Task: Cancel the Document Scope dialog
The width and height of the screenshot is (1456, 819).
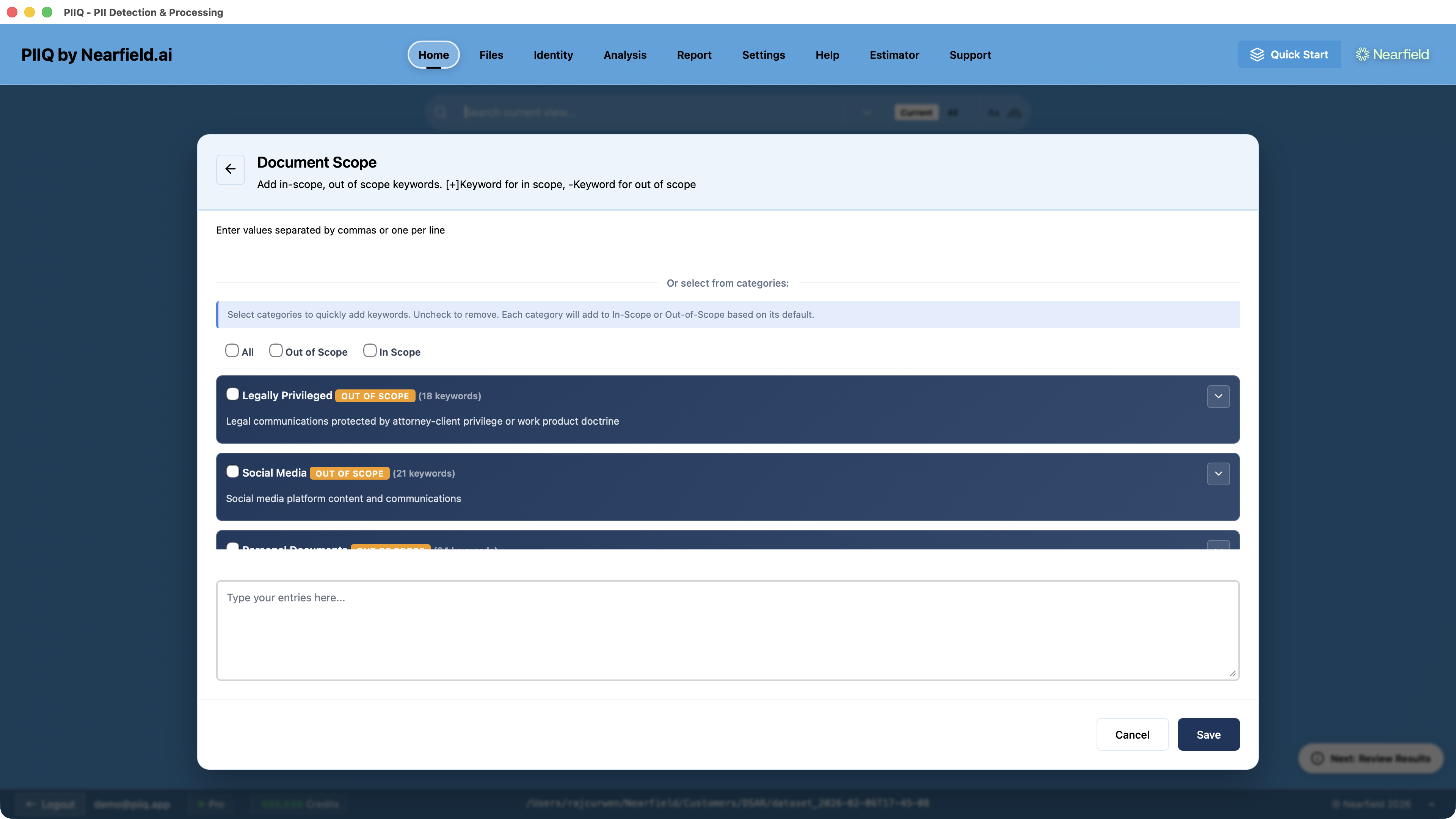Action: 1132,734
